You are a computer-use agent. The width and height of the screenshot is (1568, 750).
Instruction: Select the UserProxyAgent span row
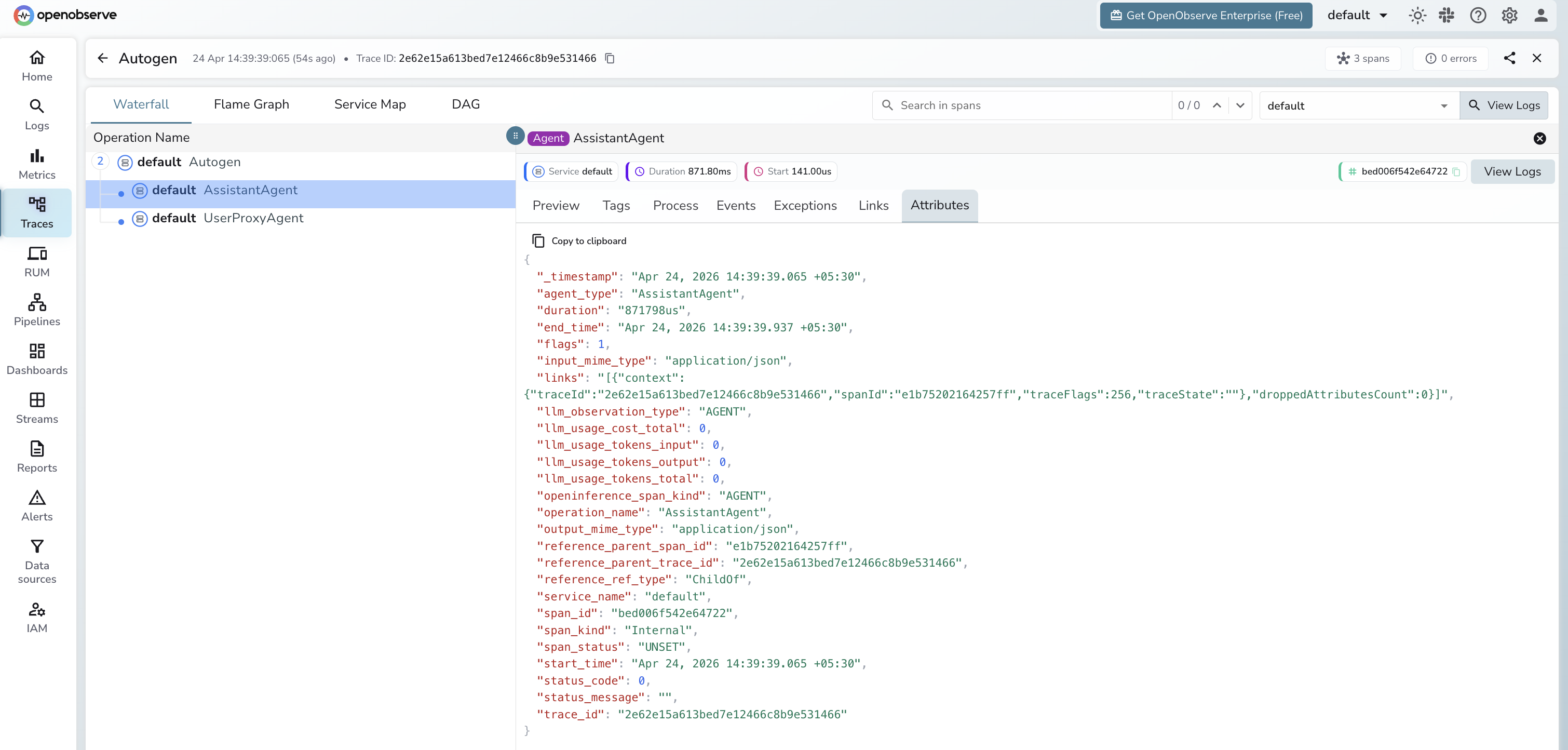[x=253, y=218]
